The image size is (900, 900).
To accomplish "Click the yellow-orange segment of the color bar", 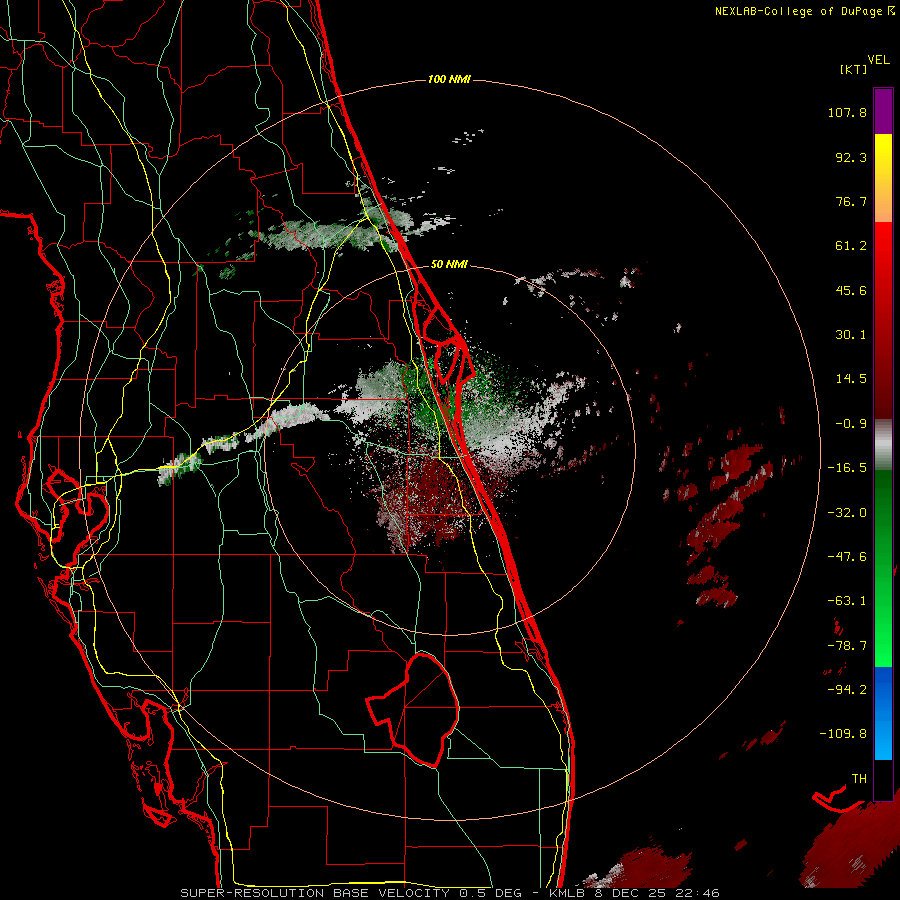I will [883, 178].
